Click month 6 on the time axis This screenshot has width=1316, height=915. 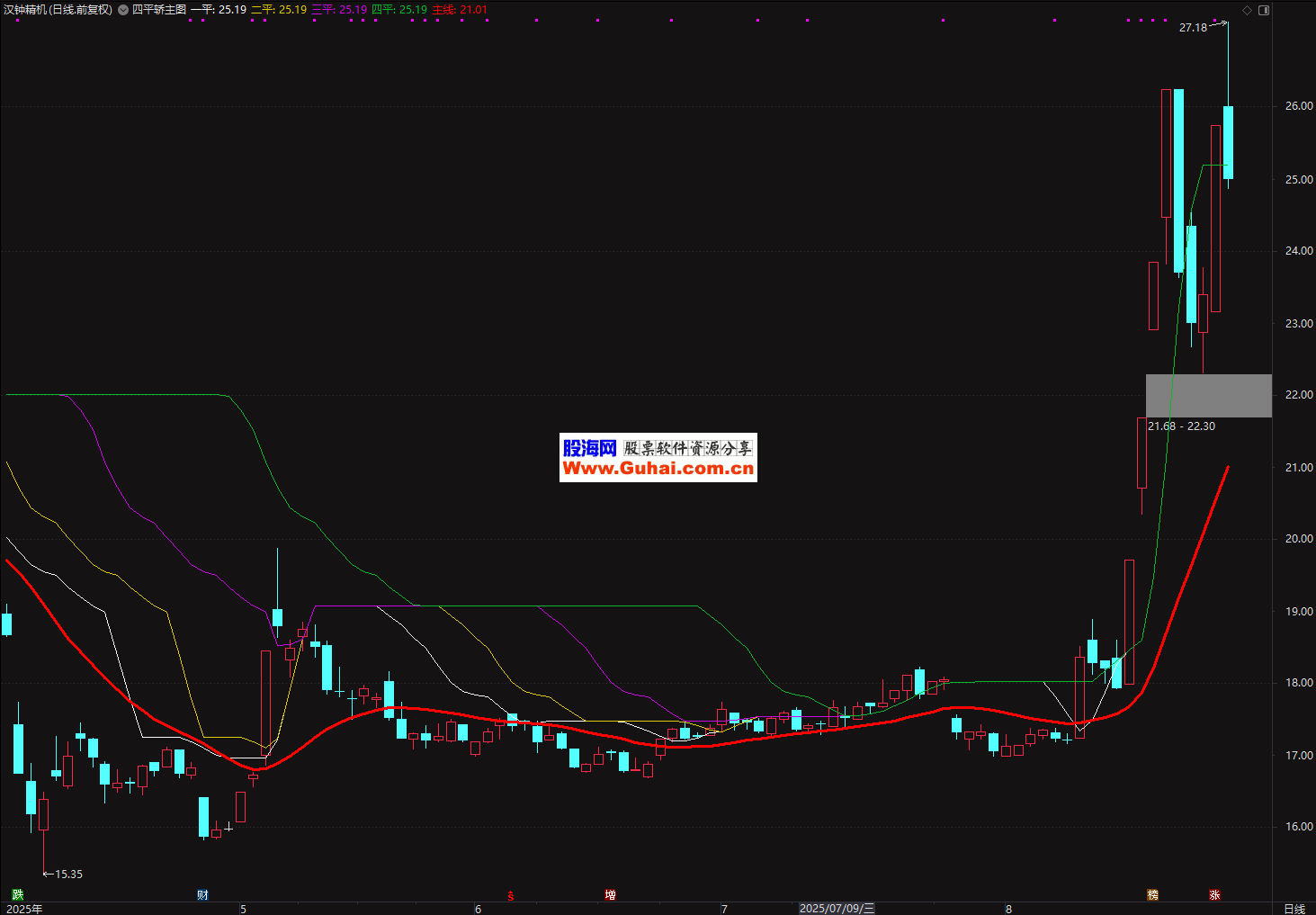point(478,909)
